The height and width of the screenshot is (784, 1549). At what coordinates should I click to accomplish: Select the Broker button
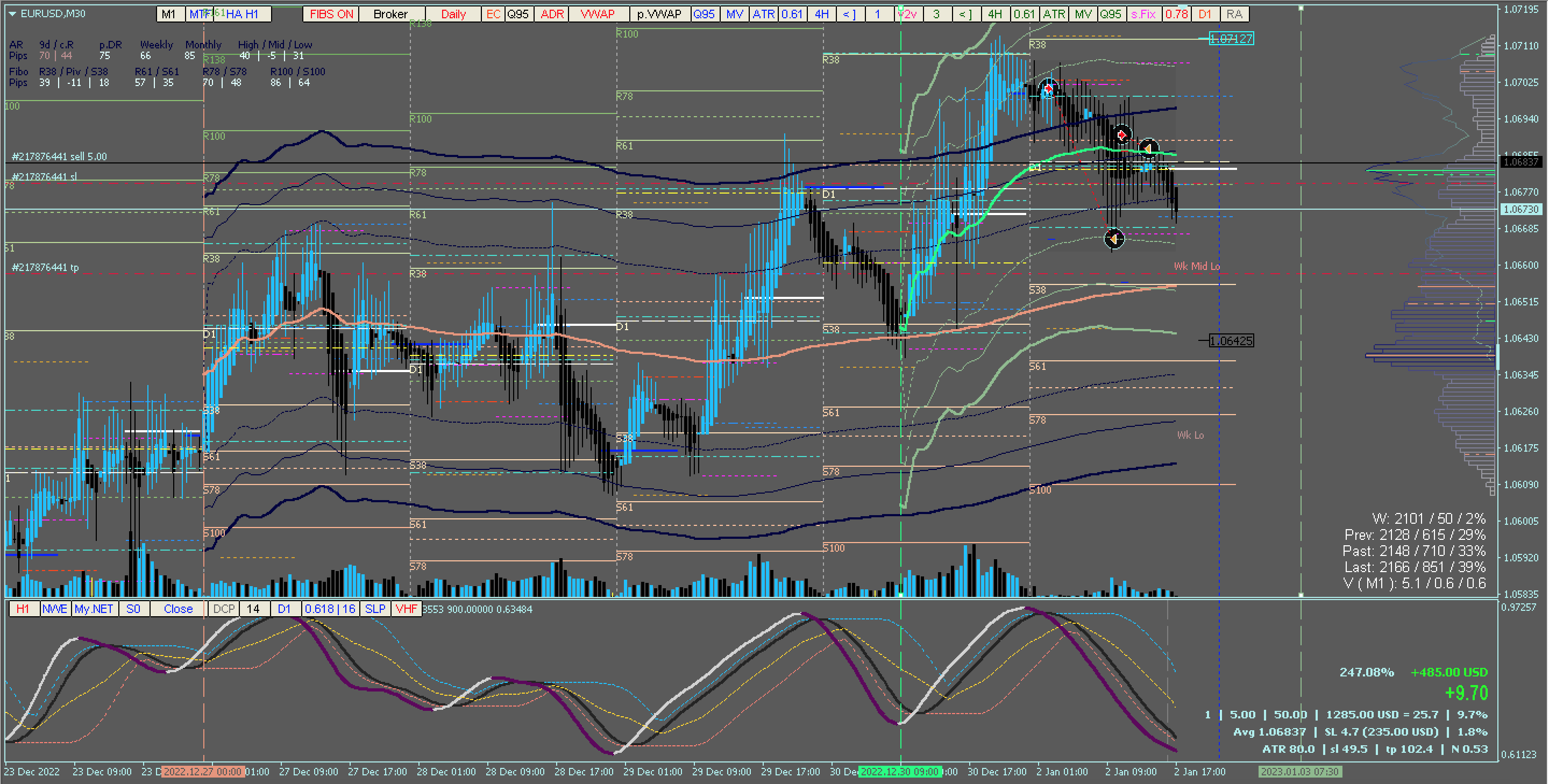[x=390, y=14]
